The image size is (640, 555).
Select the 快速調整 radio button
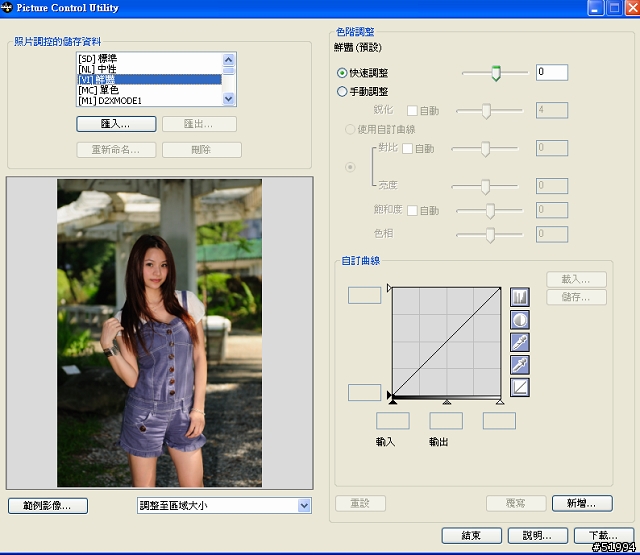[x=342, y=73]
